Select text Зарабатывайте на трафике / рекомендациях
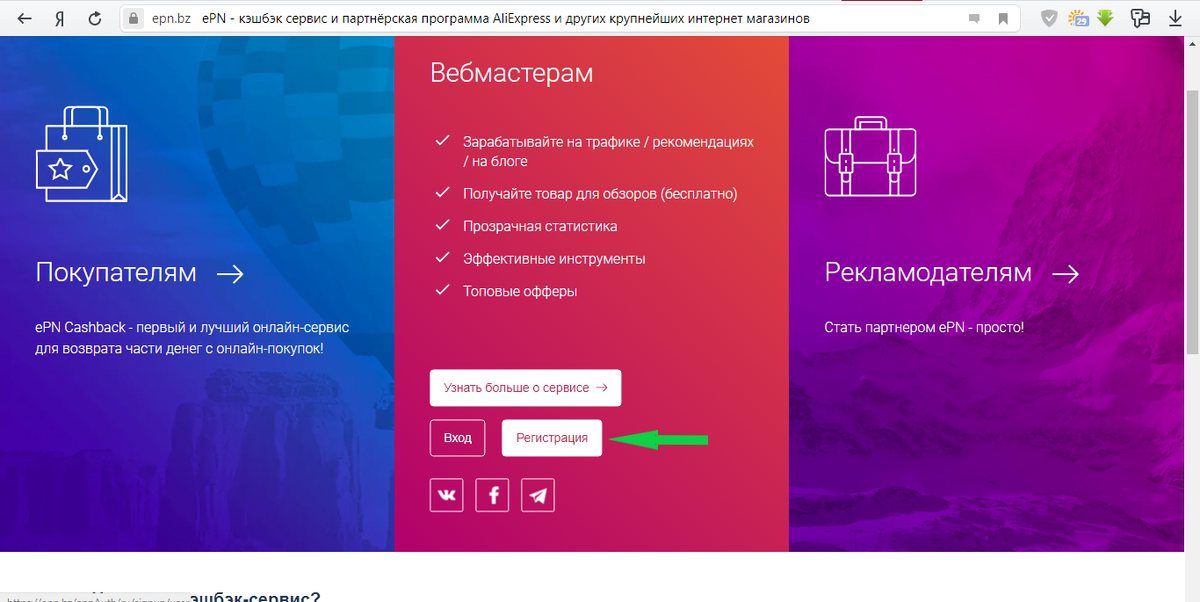The width and height of the screenshot is (1200, 602). pyautogui.click(x=608, y=142)
